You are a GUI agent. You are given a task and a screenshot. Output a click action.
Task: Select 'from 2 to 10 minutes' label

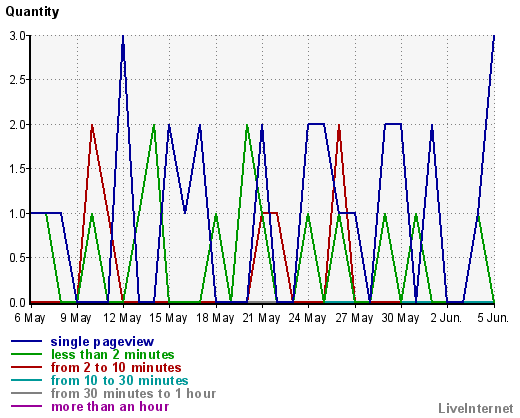point(116,367)
